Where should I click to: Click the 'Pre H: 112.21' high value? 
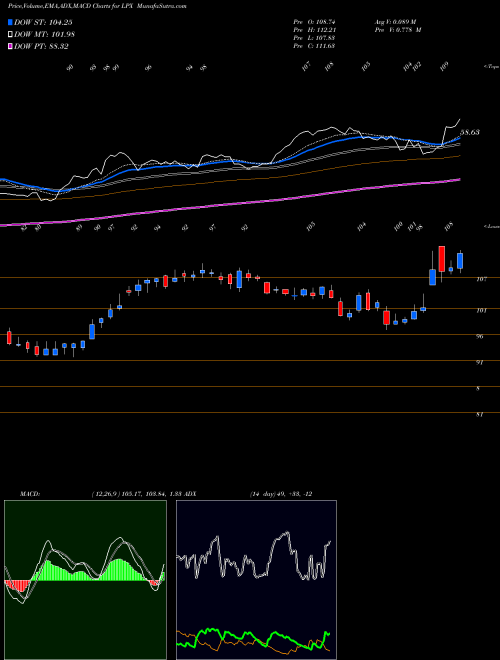tap(314, 30)
